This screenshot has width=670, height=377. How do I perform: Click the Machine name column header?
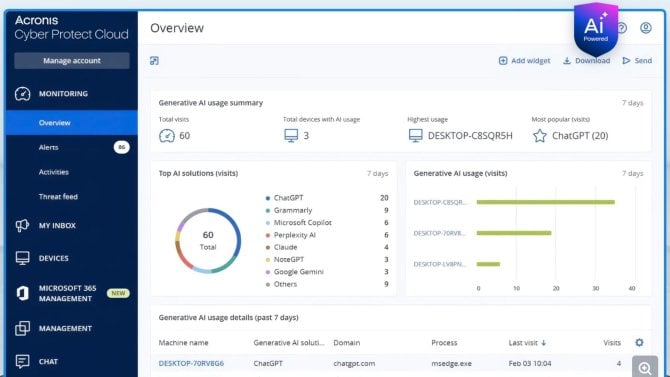click(x=183, y=343)
